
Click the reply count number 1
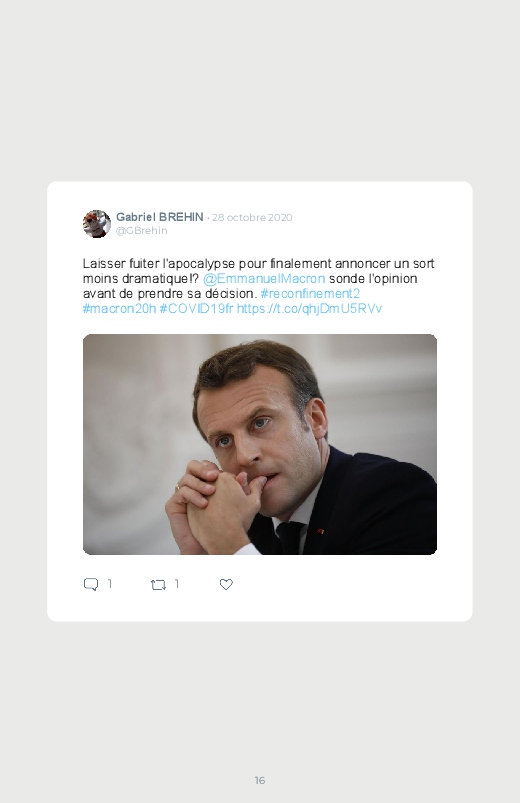point(110,584)
